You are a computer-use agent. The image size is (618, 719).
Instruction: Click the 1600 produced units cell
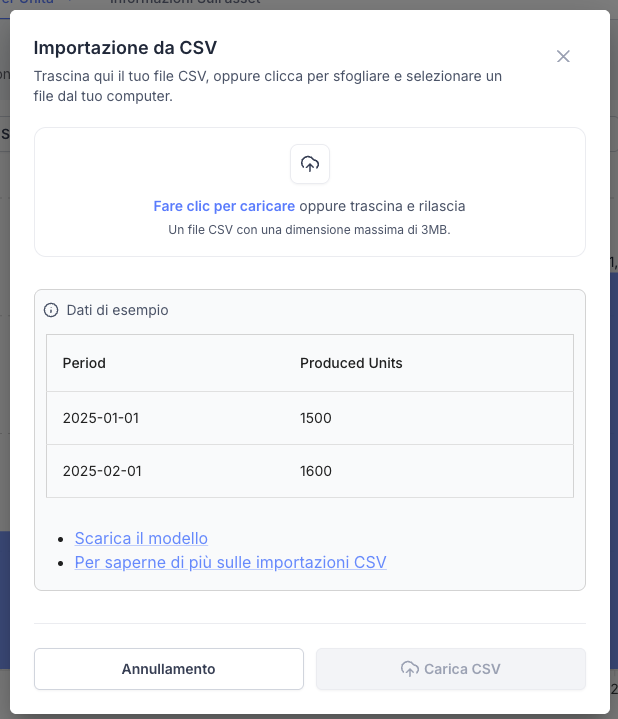[315, 471]
